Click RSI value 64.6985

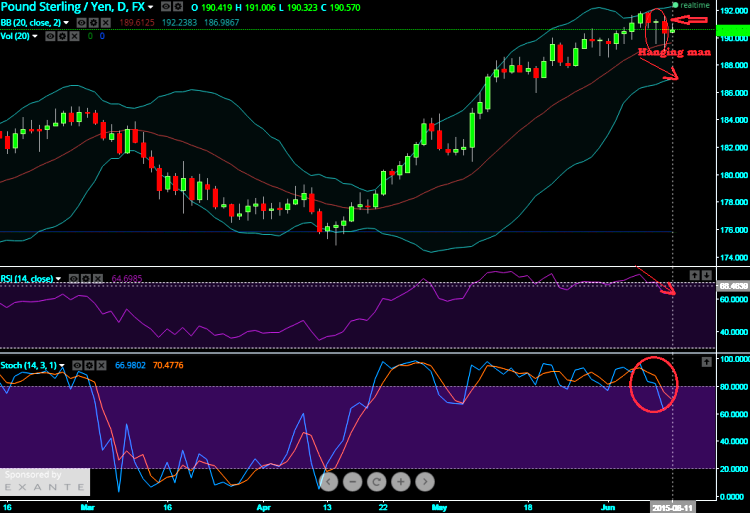pyautogui.click(x=127, y=279)
